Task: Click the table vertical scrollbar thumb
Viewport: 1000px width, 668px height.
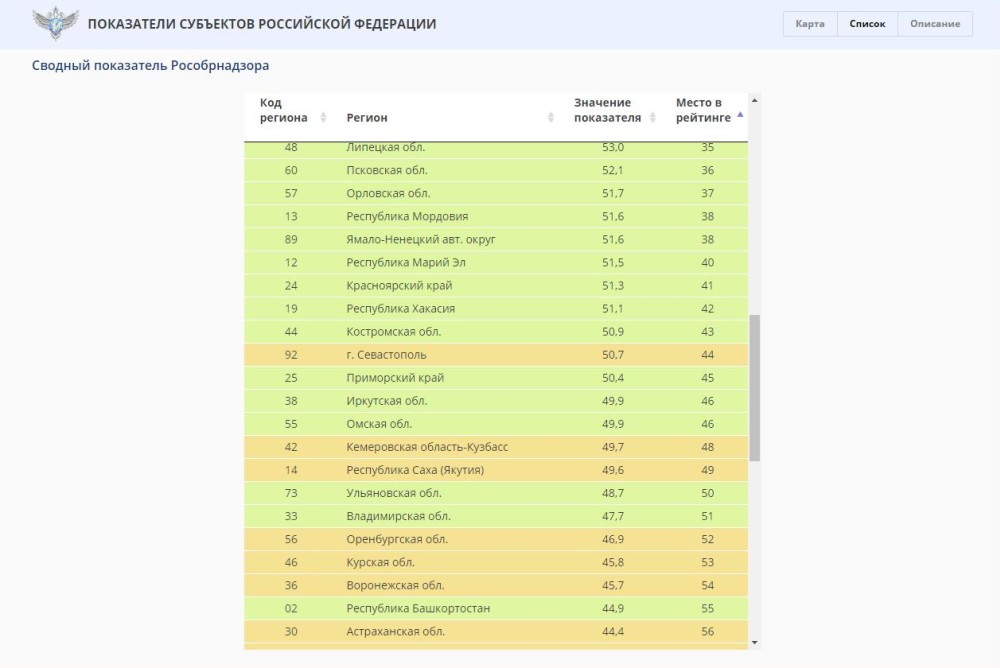Action: pyautogui.click(x=754, y=387)
